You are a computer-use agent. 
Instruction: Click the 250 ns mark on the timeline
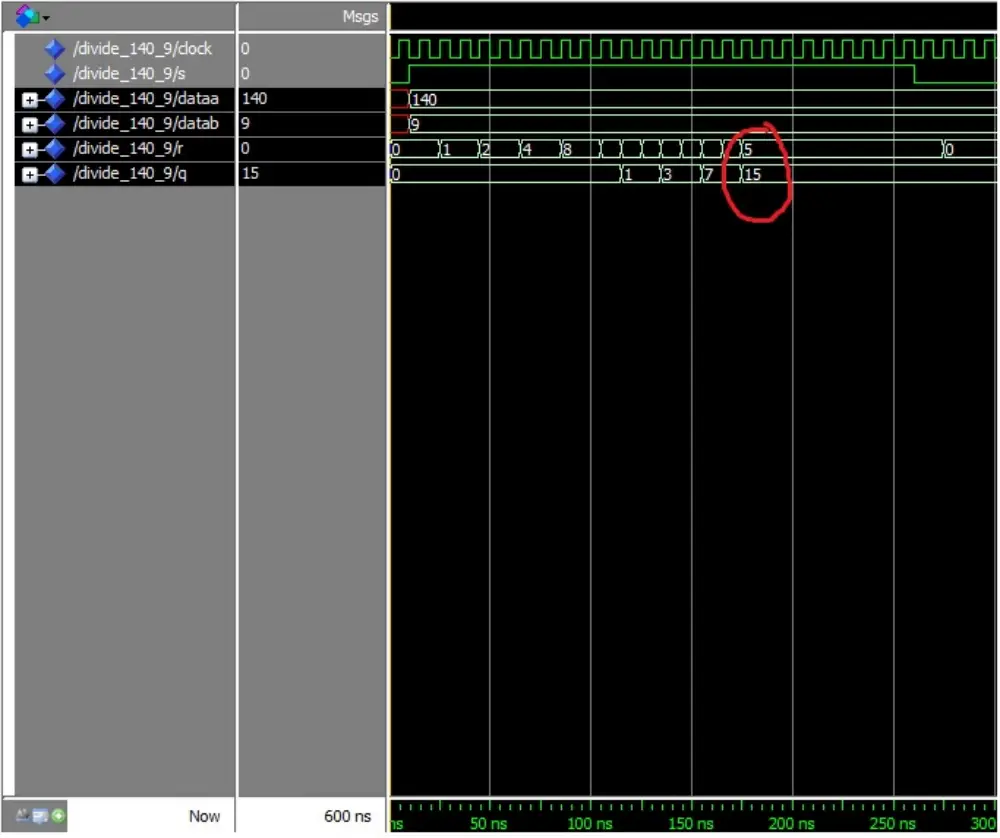point(892,823)
